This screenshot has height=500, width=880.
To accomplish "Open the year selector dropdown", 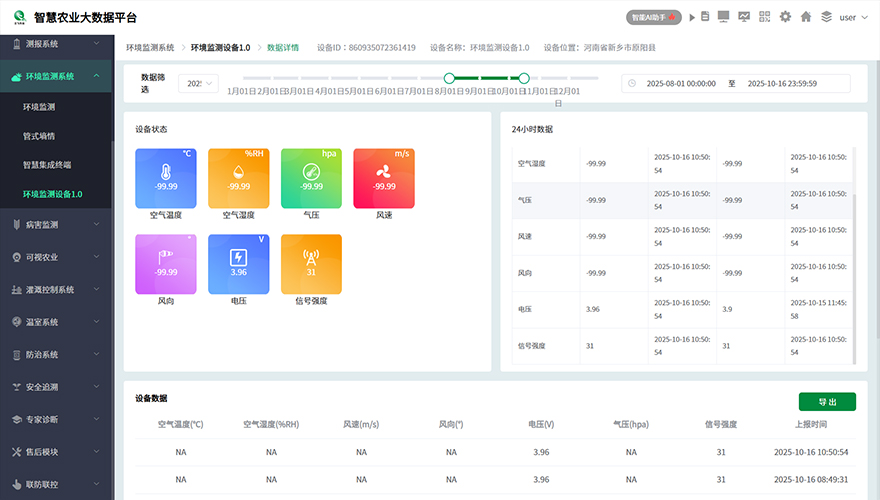I will coord(199,83).
